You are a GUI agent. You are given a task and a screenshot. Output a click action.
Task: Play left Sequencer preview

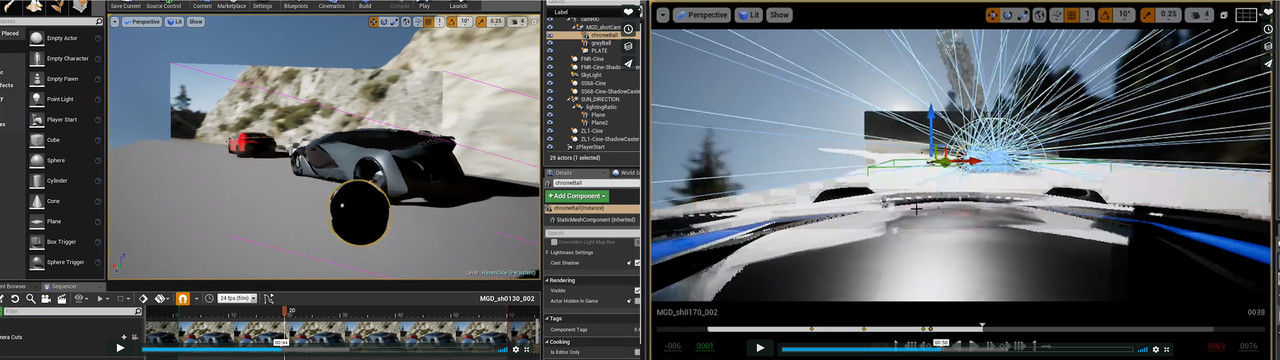coord(120,348)
